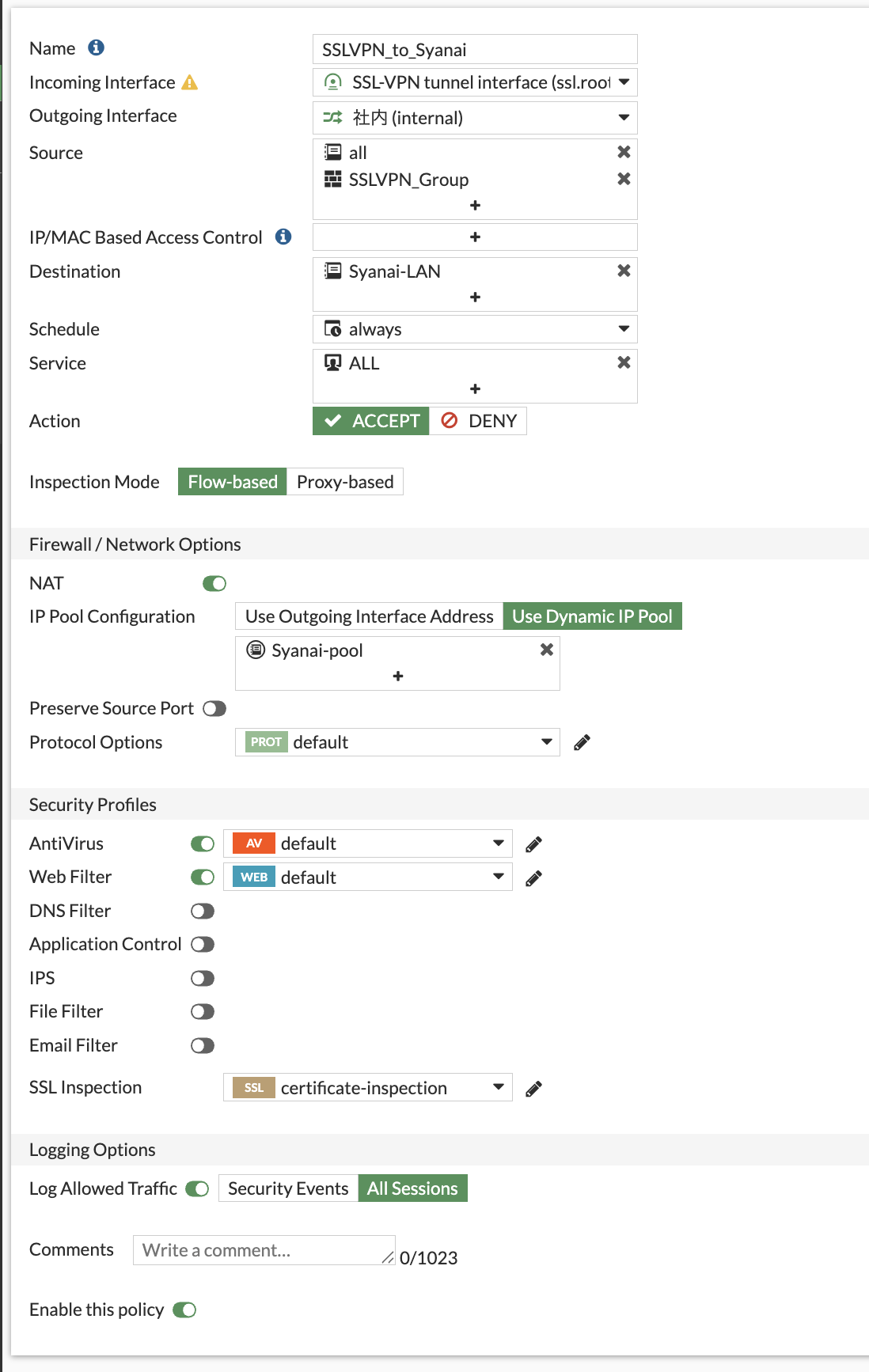This screenshot has width=869, height=1372.
Task: Choose Use Outgoing Interface Address
Action: [x=370, y=616]
